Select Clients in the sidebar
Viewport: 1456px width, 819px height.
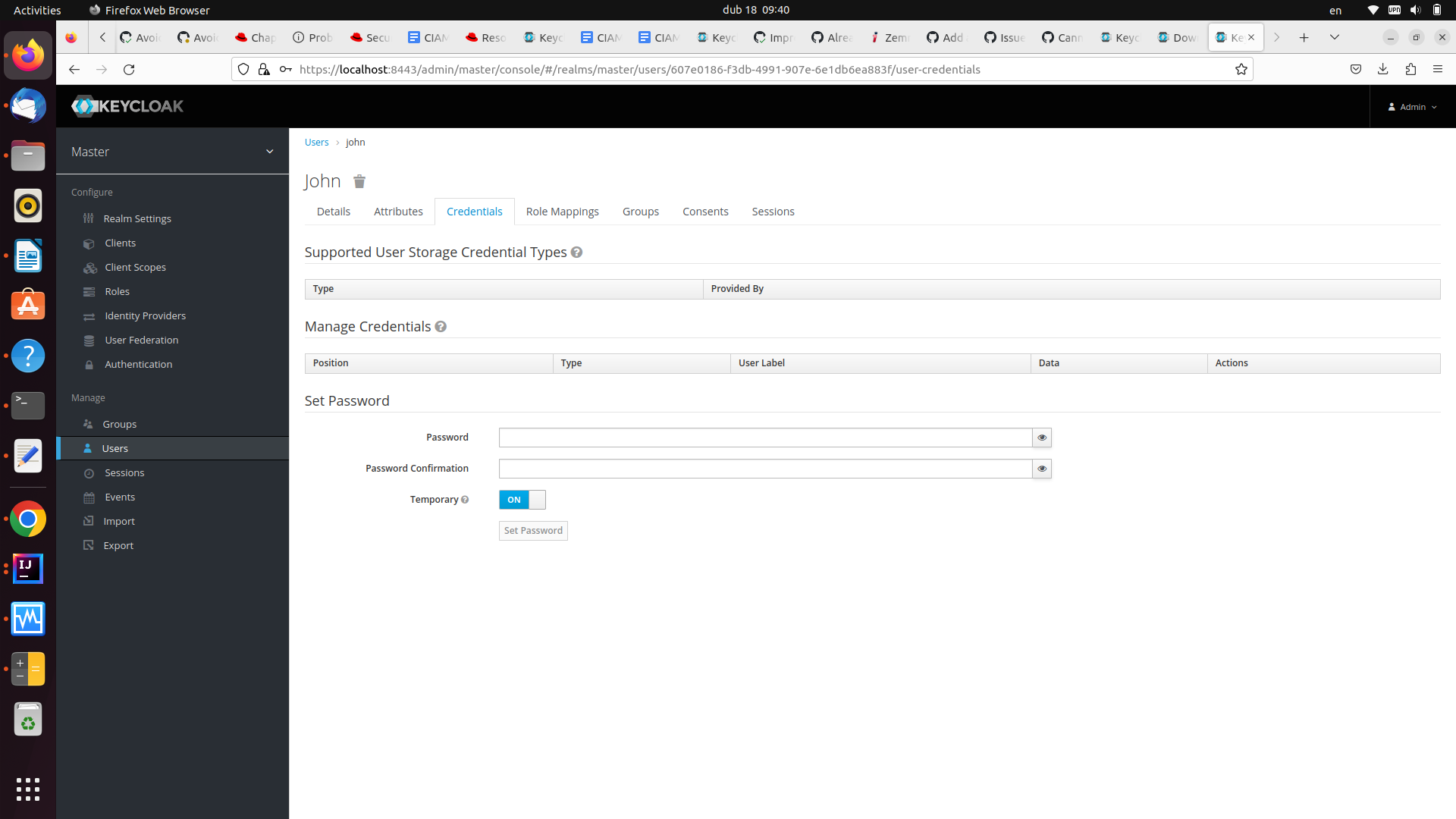pos(119,243)
